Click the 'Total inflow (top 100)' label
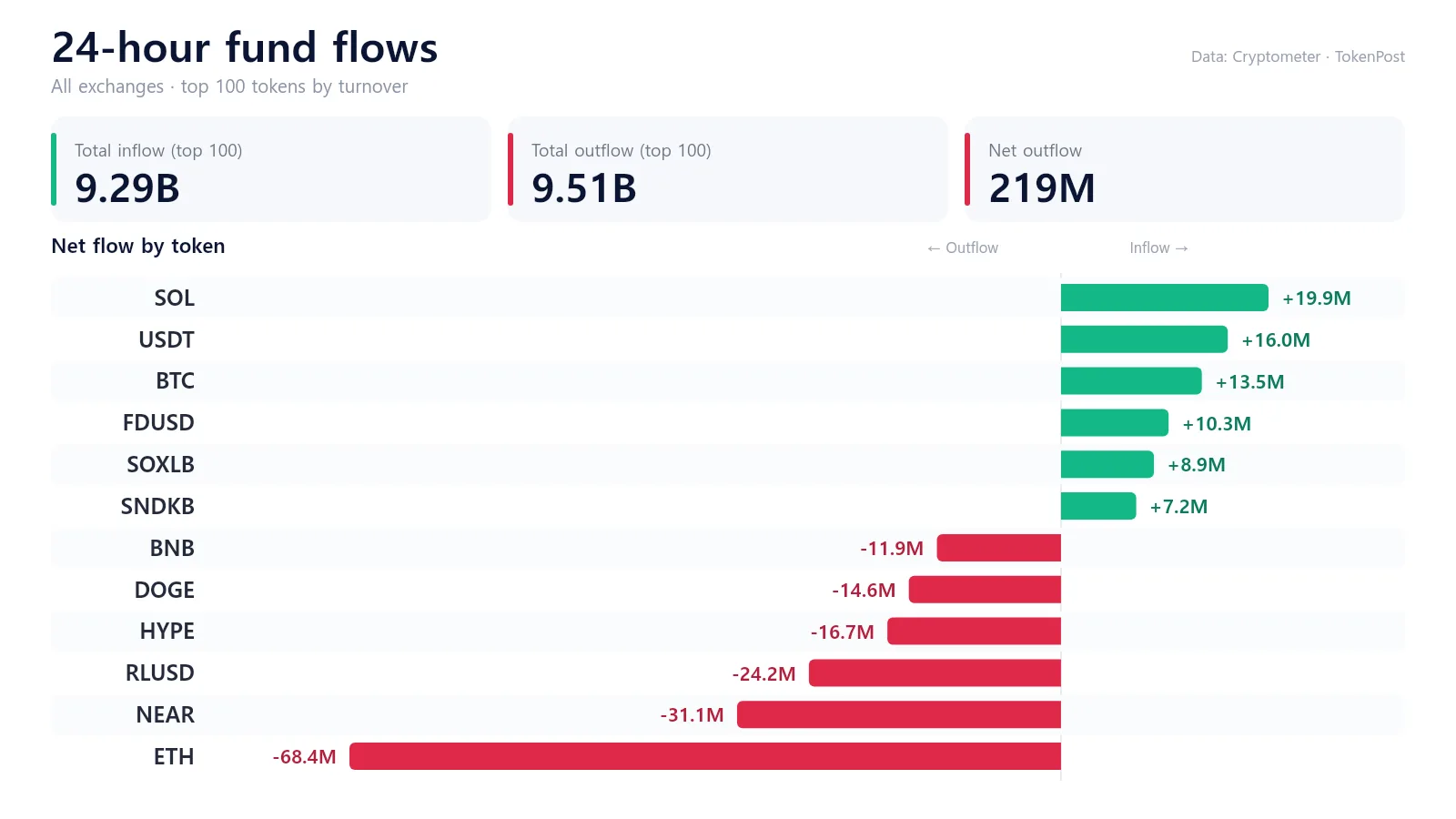Image resolution: width=1456 pixels, height=819 pixels. tap(158, 150)
